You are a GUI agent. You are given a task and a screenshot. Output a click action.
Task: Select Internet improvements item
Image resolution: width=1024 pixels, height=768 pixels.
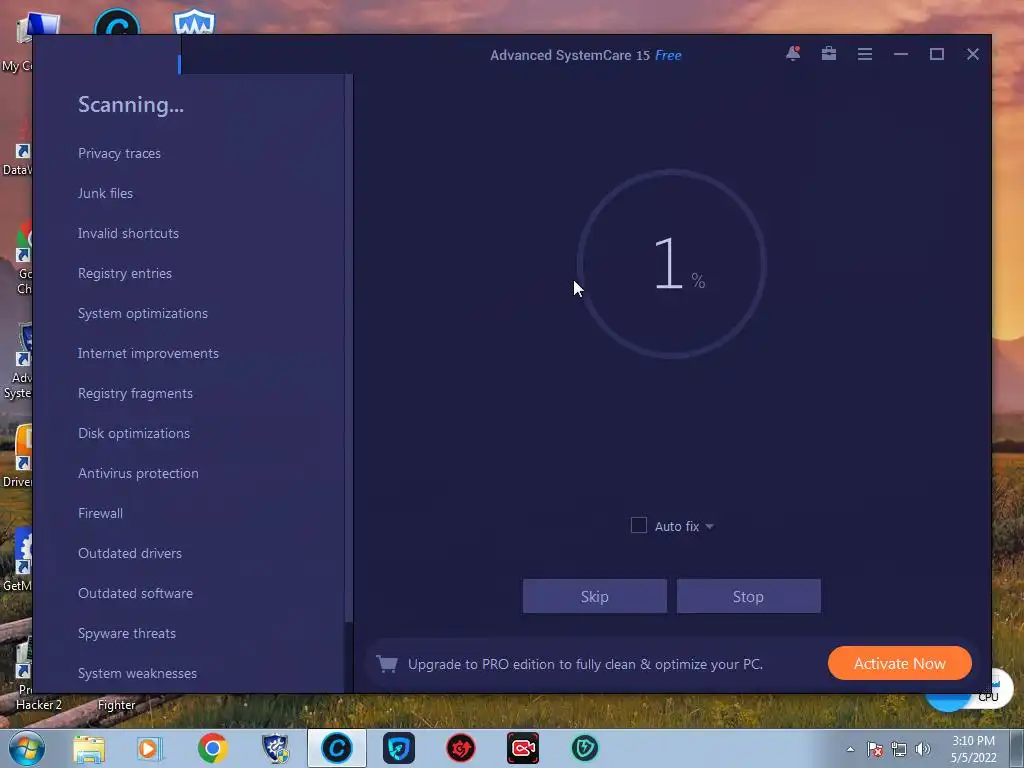tap(148, 353)
